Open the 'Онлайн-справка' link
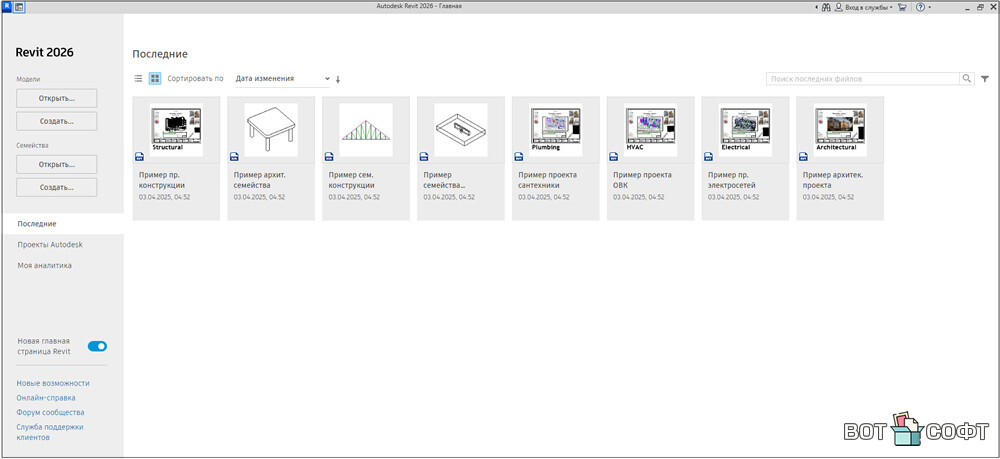Screen dimensions: 1000x459 [46, 398]
